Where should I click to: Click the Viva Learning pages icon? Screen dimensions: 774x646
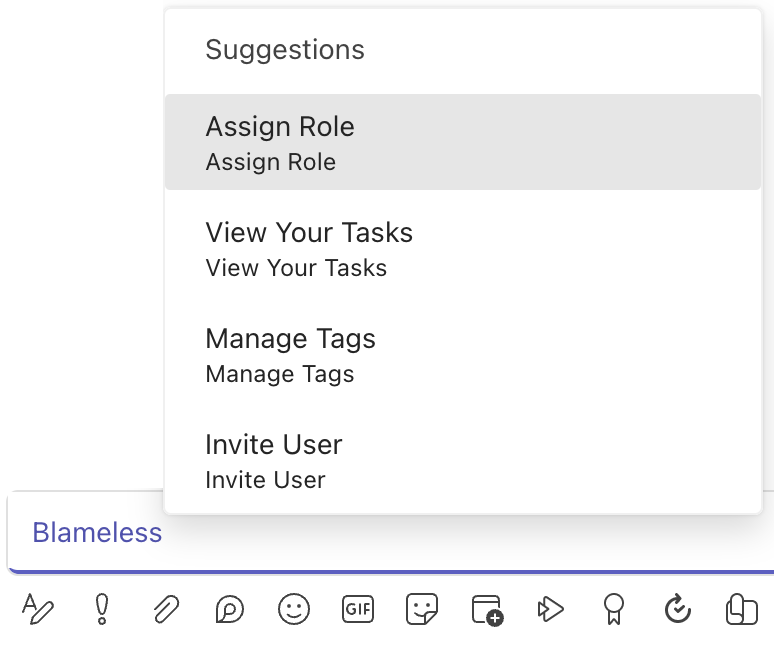click(x=741, y=609)
